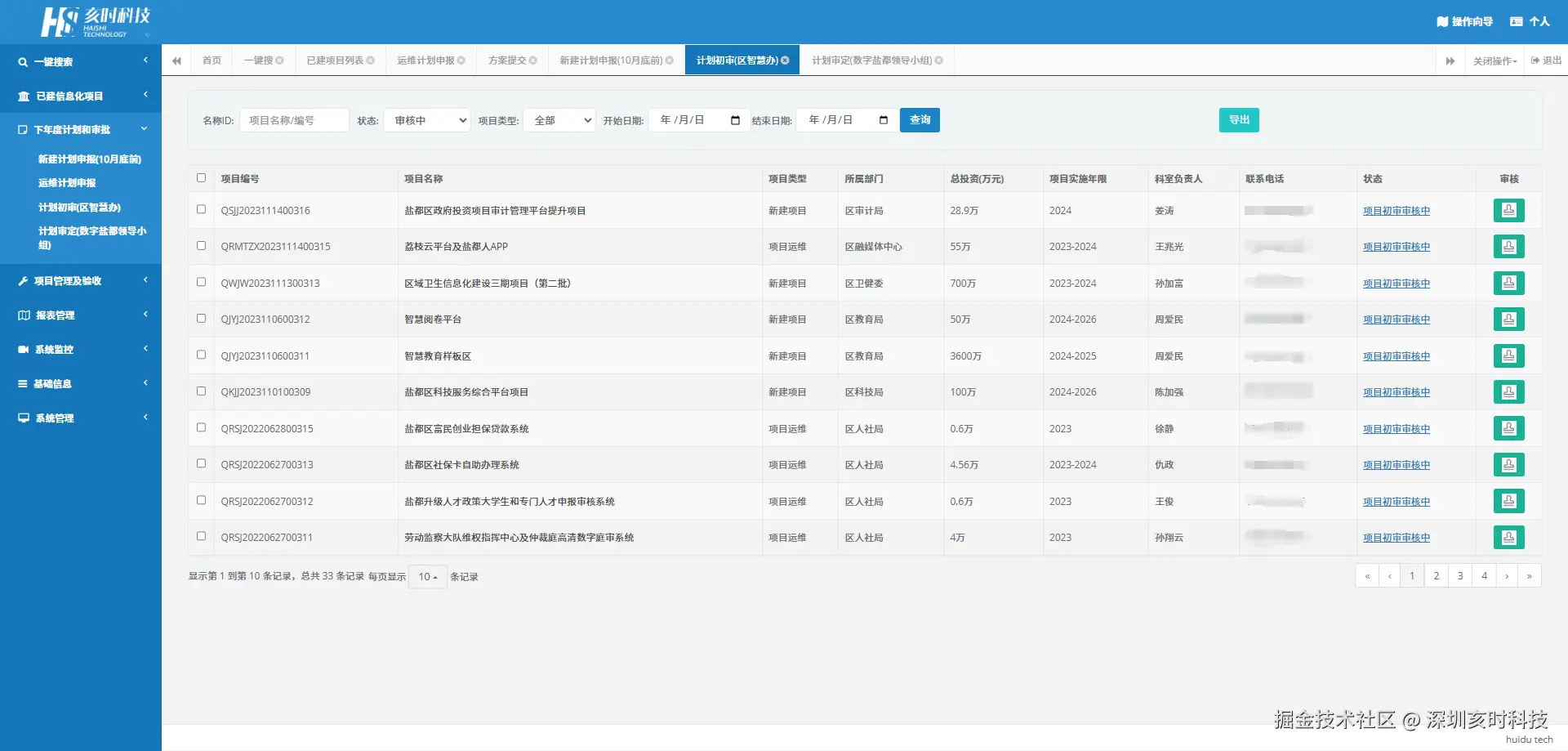1568x751 pixels.
Task: Collapse 下年度计划和审批 sidebar menu
Action: (x=81, y=130)
